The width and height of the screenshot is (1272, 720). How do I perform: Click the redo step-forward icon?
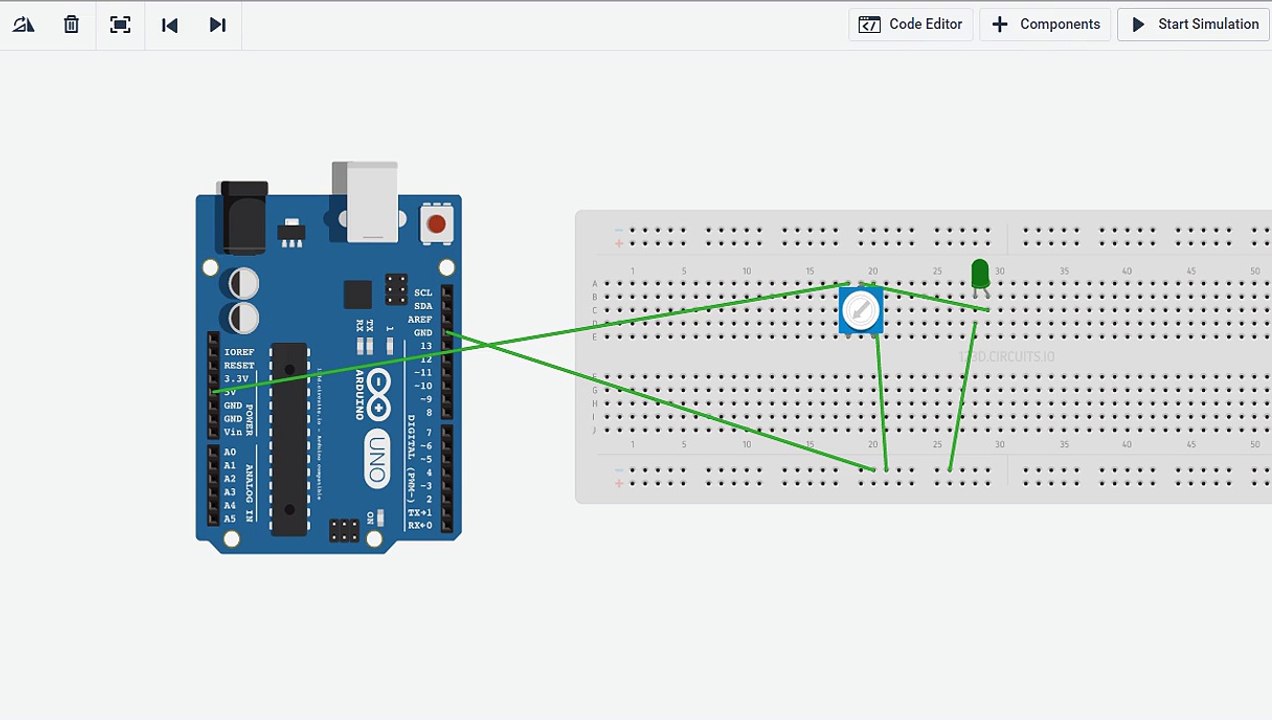pos(217,24)
